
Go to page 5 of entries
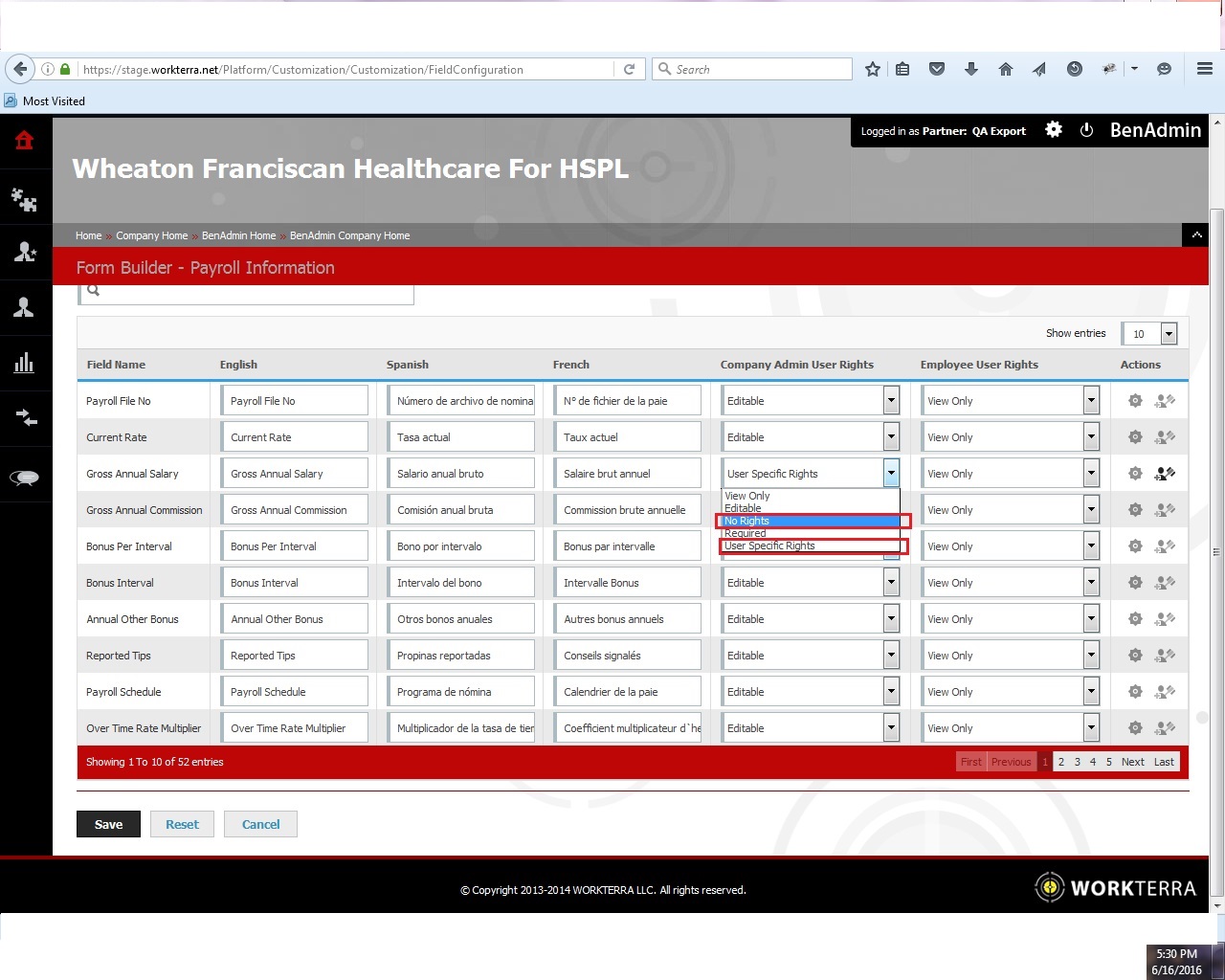point(1109,762)
